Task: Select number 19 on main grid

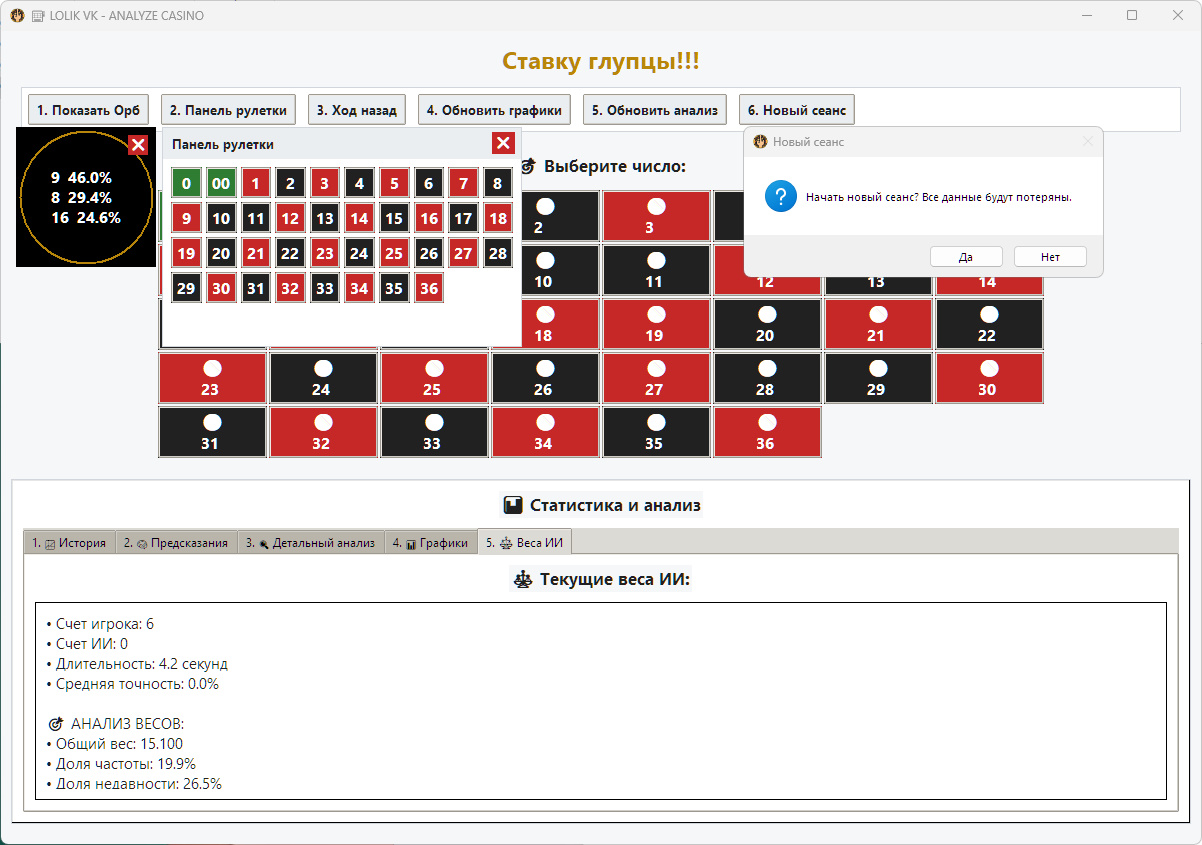Action: point(655,324)
